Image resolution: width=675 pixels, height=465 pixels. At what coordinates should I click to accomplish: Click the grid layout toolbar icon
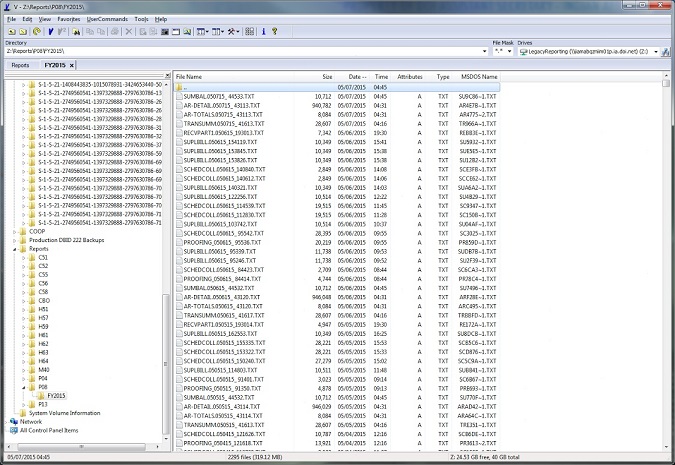[250, 31]
